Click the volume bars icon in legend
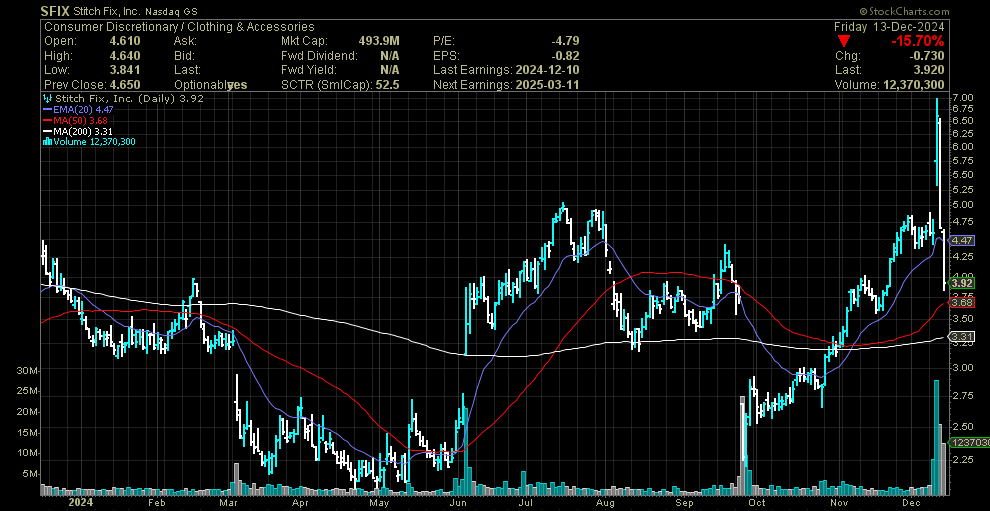Image resolution: width=990 pixels, height=511 pixels. (47, 141)
